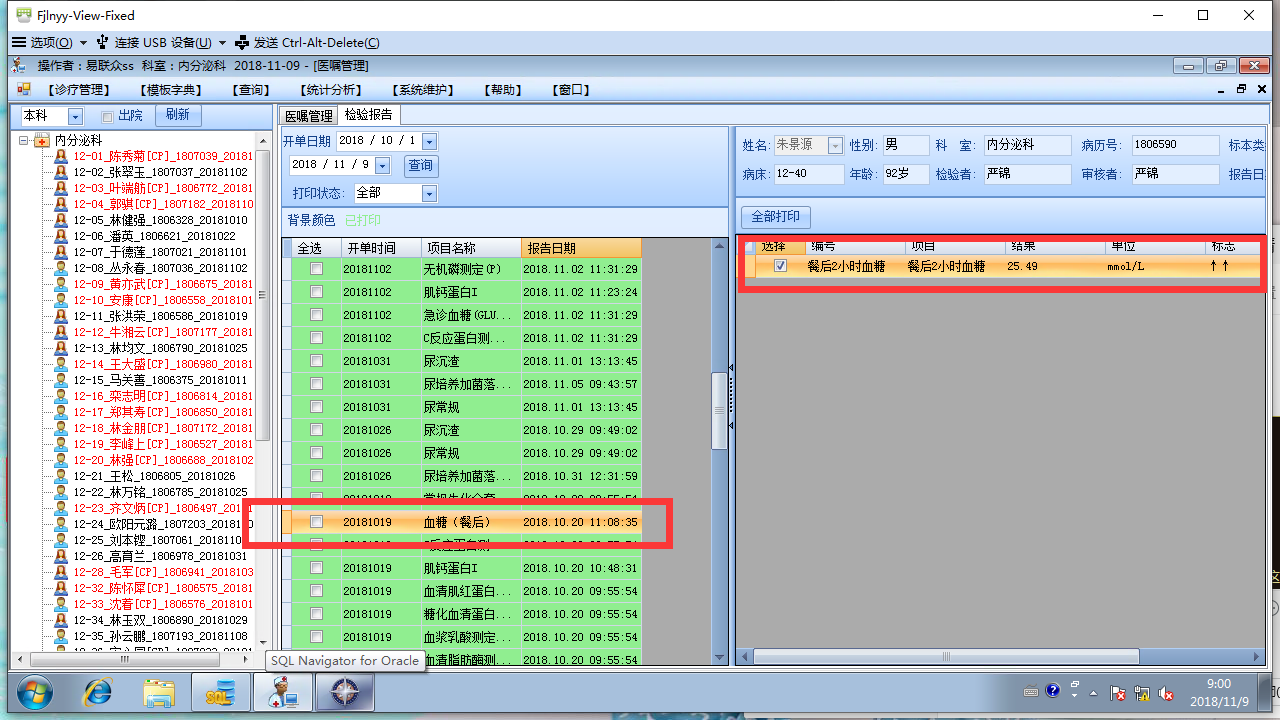Select patient 12-24 欧阳元露 in the tree
Viewport: 1280px width, 720px height.
click(163, 524)
